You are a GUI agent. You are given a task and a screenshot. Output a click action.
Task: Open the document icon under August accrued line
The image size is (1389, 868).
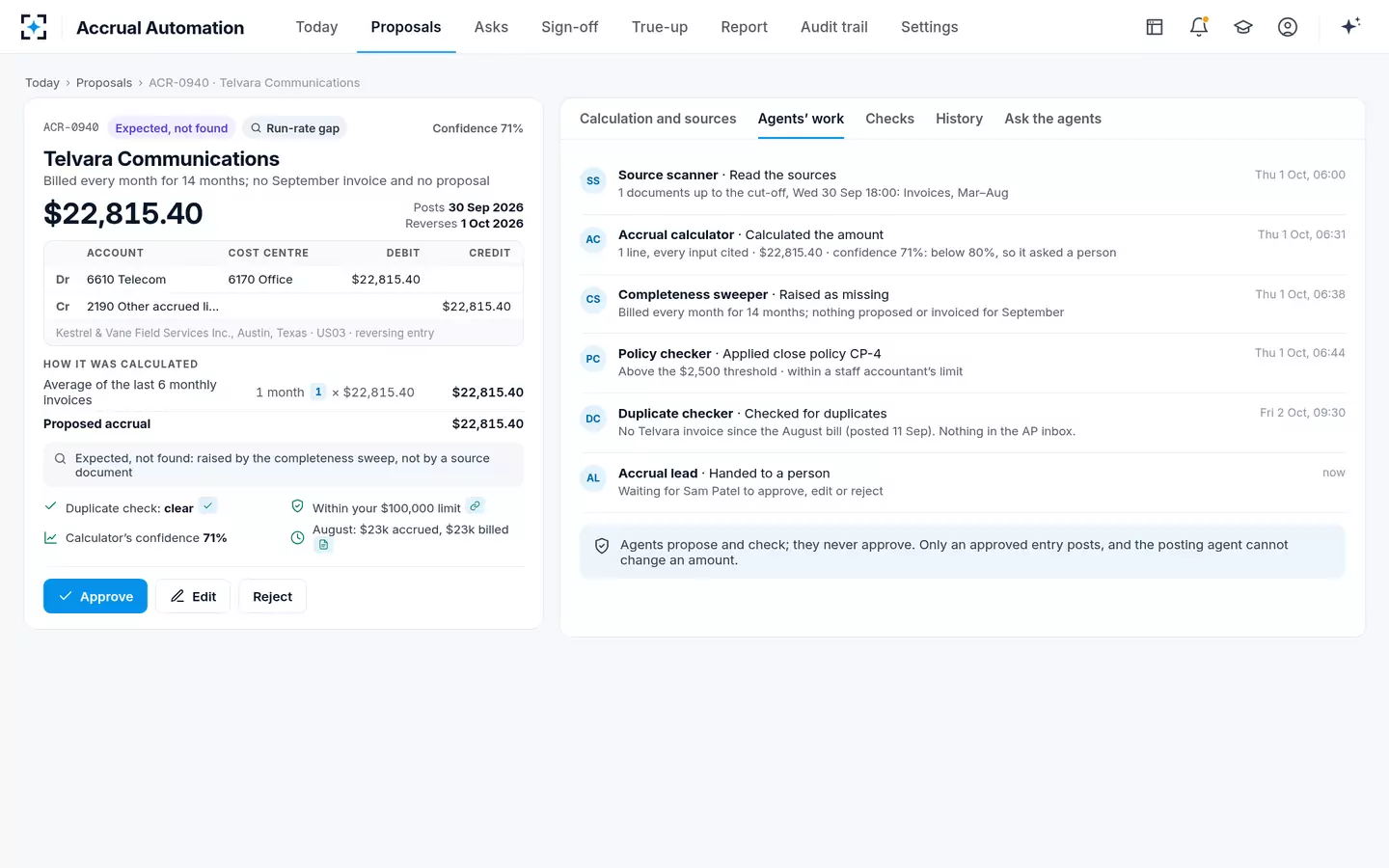click(324, 545)
